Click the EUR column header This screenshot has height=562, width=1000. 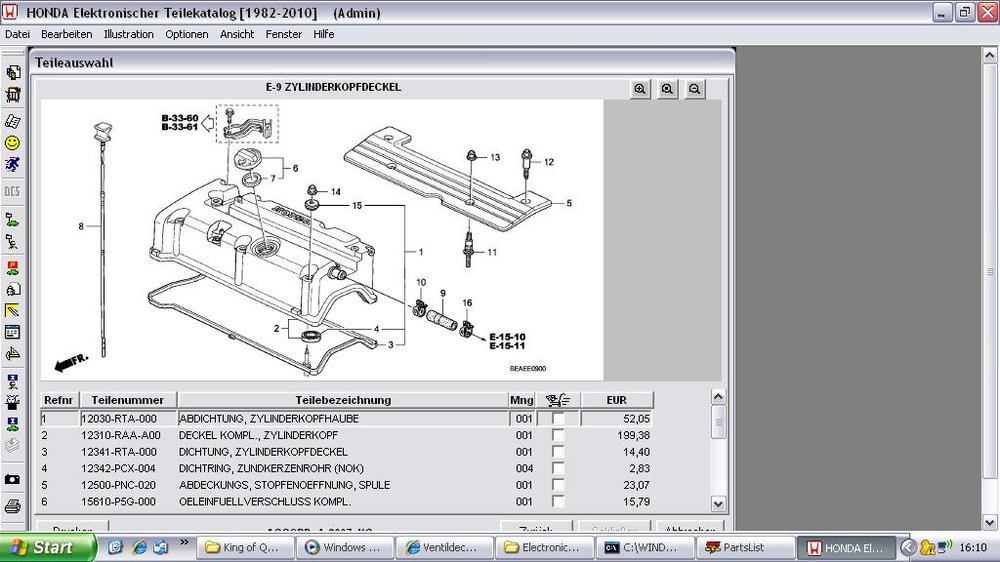[617, 400]
